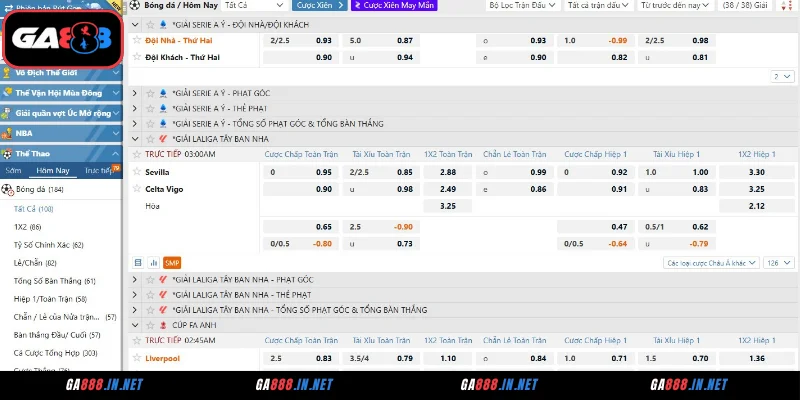
Task: Click the match details list icon
Action: coord(137,263)
